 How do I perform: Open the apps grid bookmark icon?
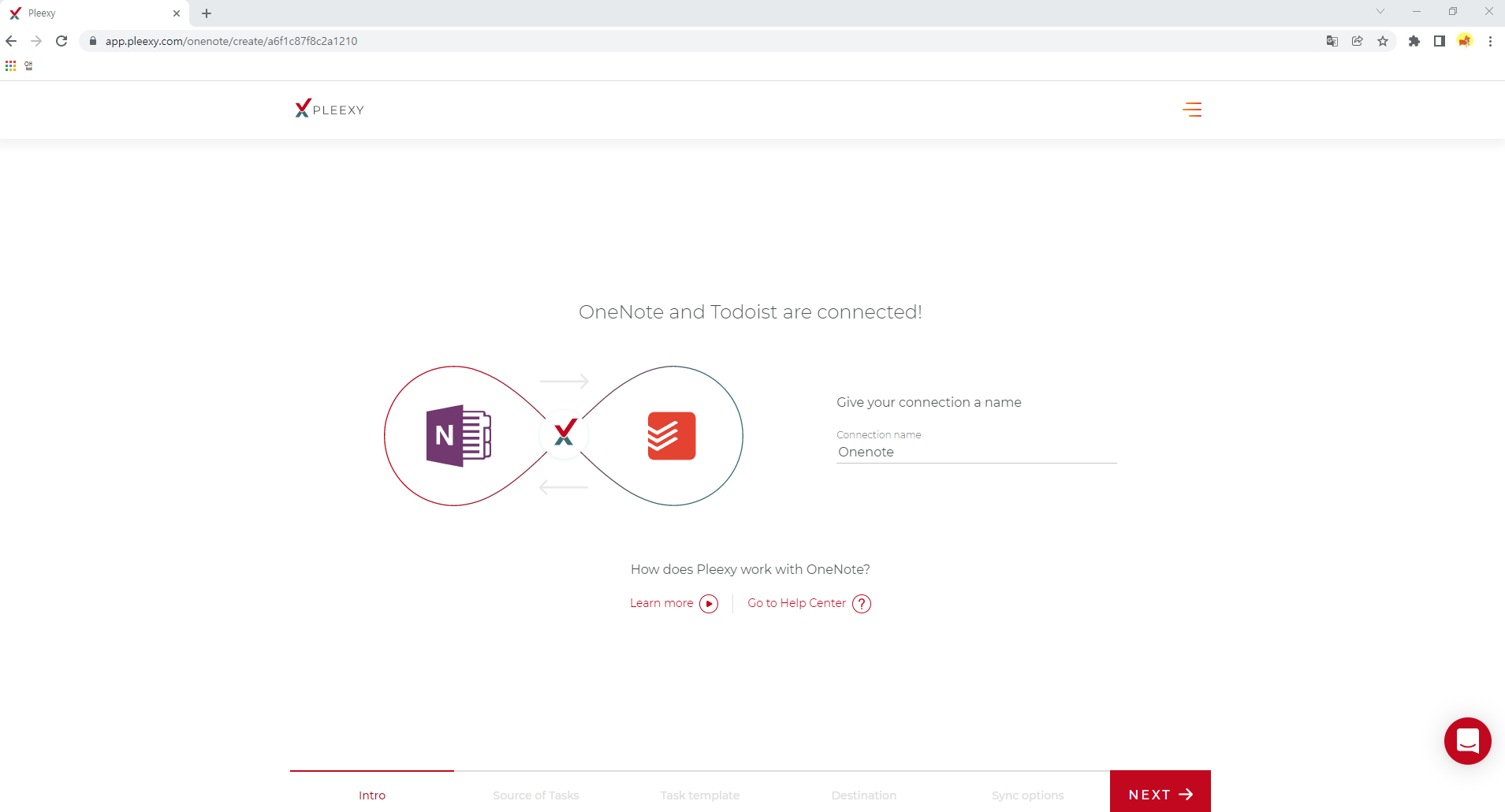pyautogui.click(x=10, y=65)
